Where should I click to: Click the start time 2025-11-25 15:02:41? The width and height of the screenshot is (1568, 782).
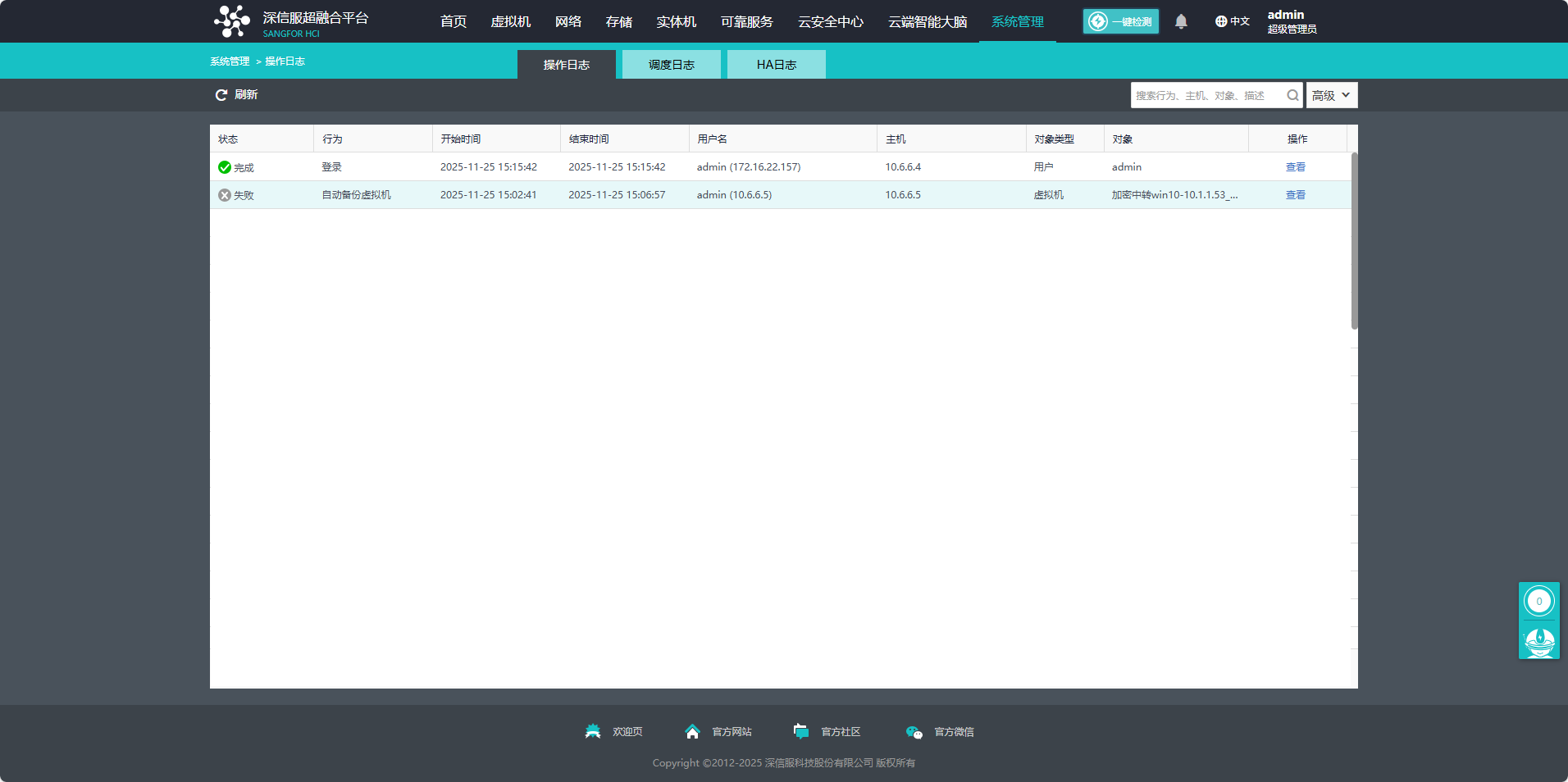pyautogui.click(x=489, y=195)
